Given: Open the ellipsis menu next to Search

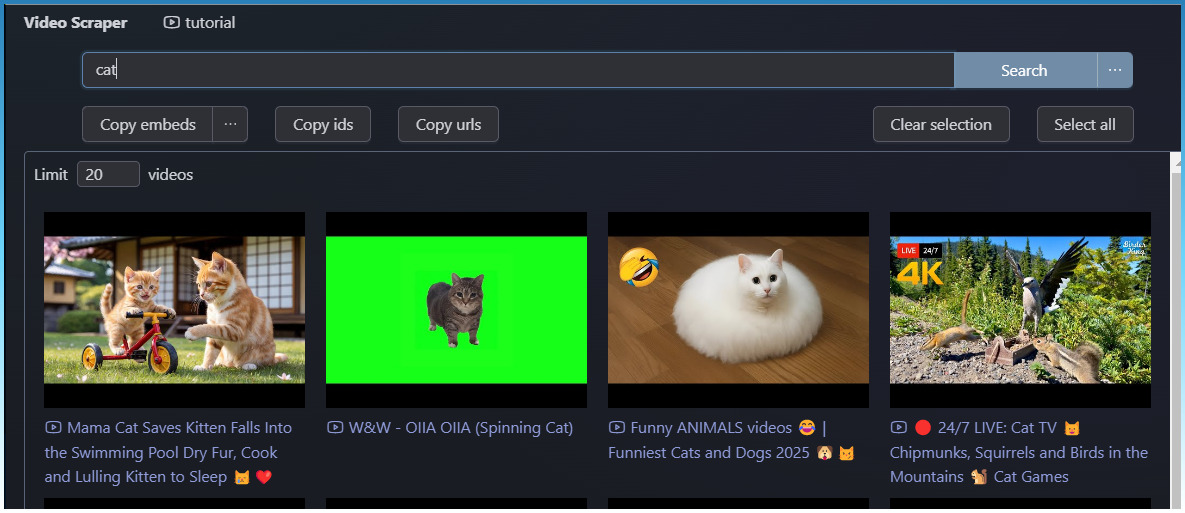Looking at the screenshot, I should coord(1114,70).
